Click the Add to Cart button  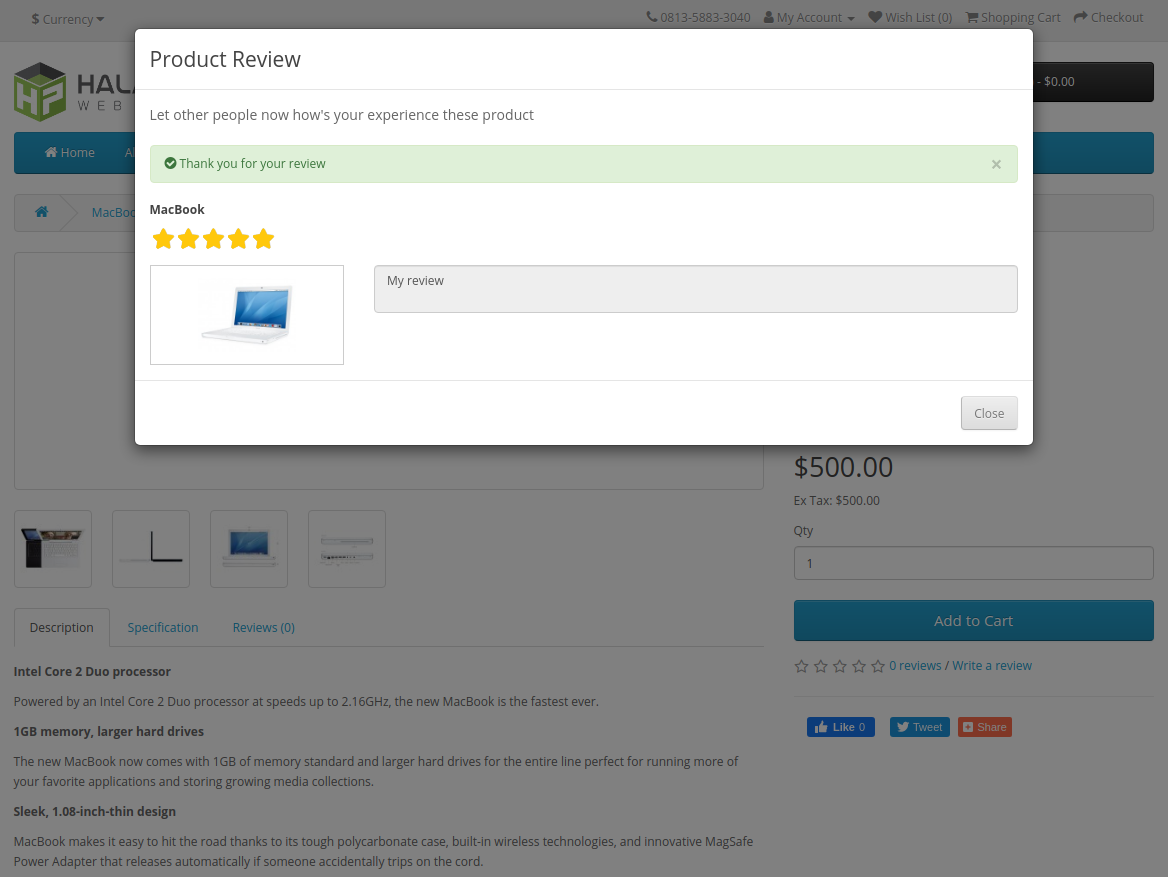pos(973,621)
